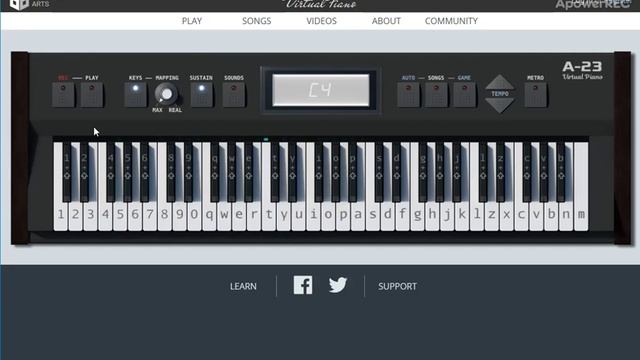Screen dimensions: 640x360
Task: Open the ABOUT page
Action: pos(386,21)
